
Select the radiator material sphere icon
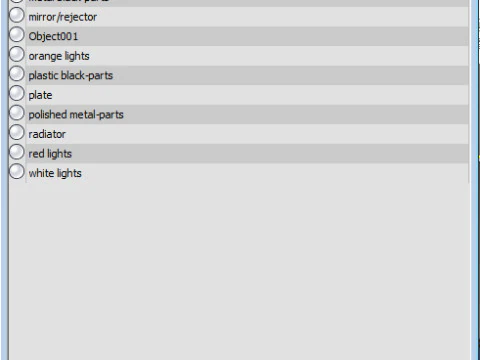(x=17, y=132)
